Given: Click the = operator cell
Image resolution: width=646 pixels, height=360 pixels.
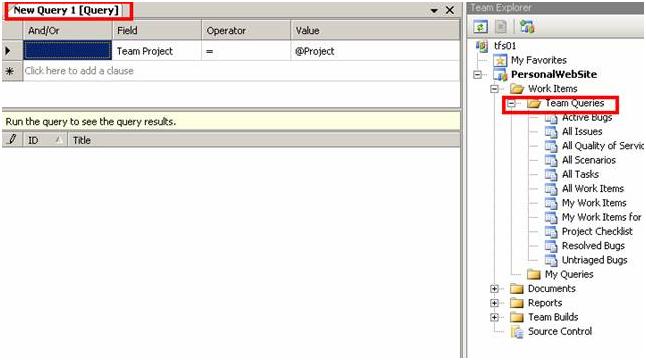Looking at the screenshot, I should click(246, 51).
